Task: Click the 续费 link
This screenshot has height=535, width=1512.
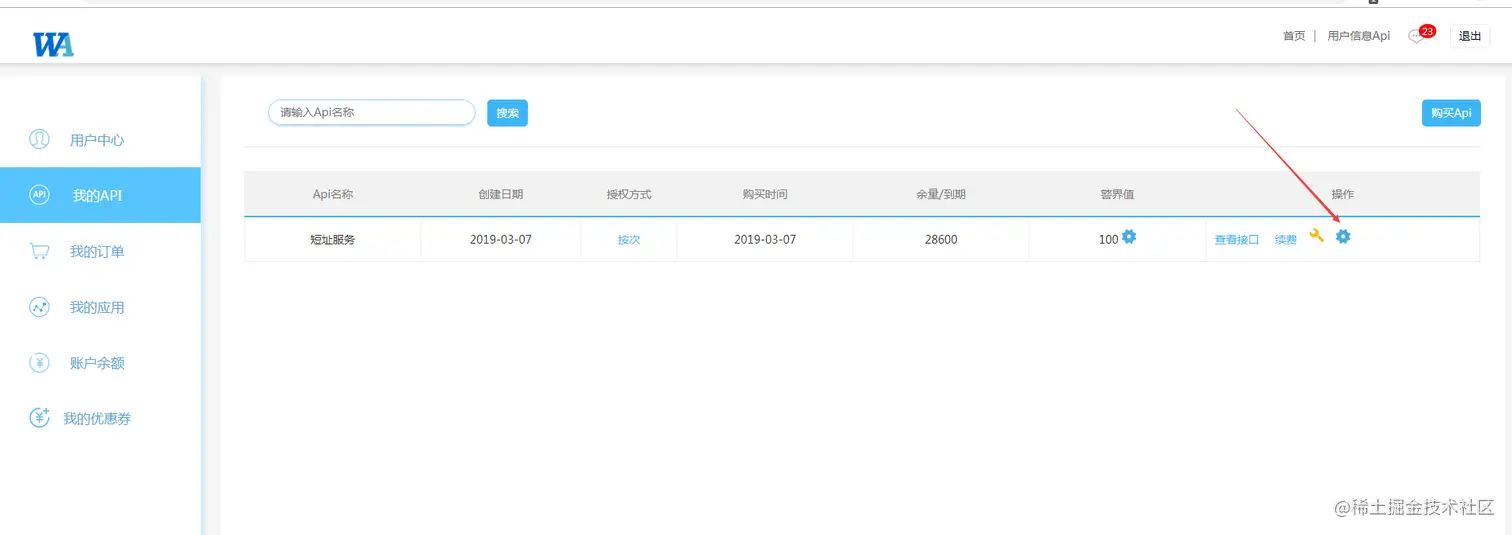Action: (1285, 240)
